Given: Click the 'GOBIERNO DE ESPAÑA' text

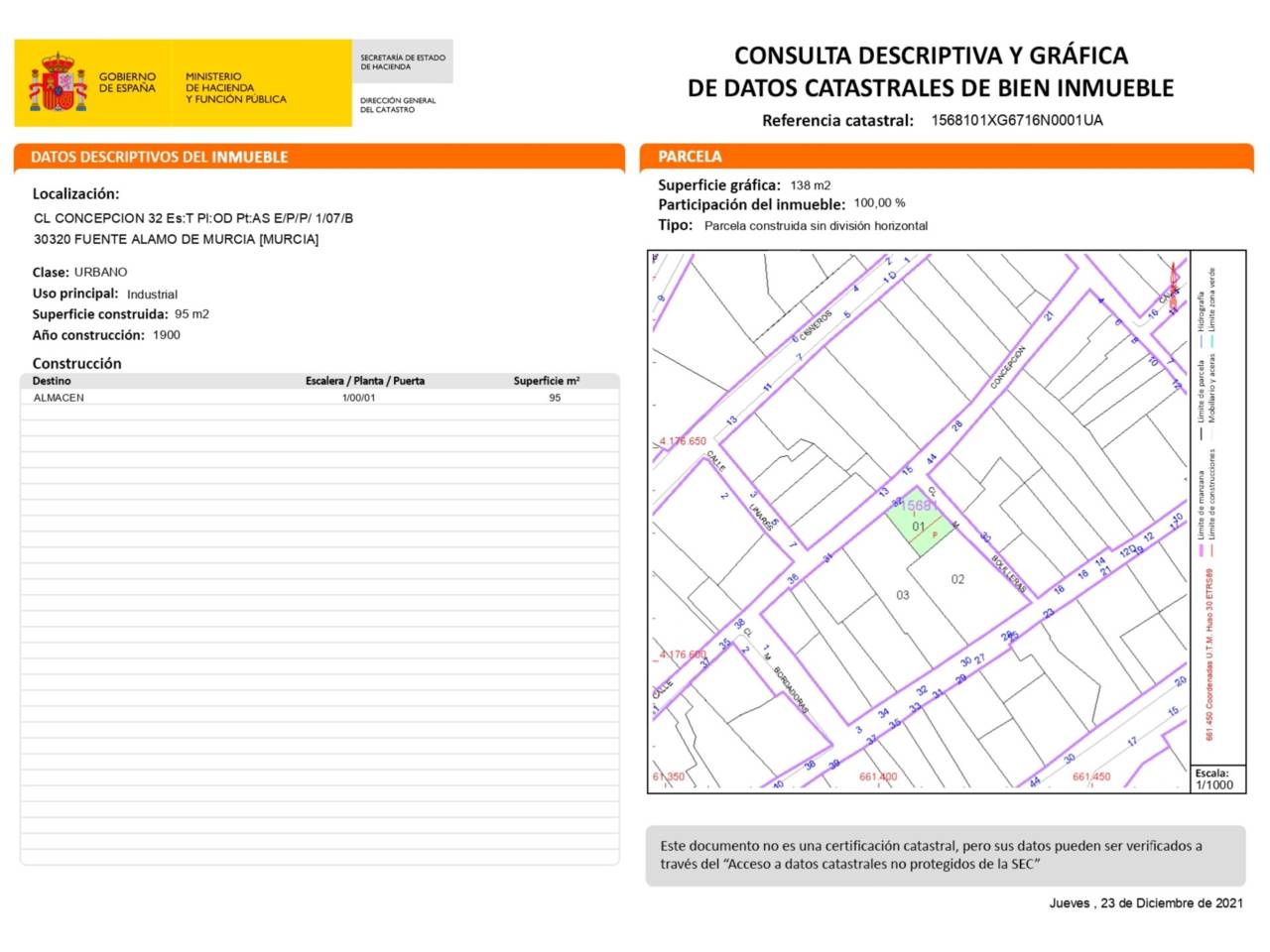Looking at the screenshot, I should click(x=127, y=82).
